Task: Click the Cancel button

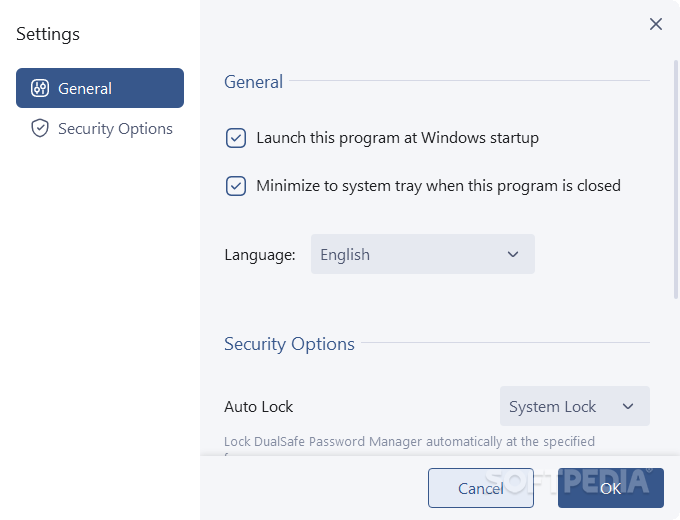Action: click(x=481, y=488)
